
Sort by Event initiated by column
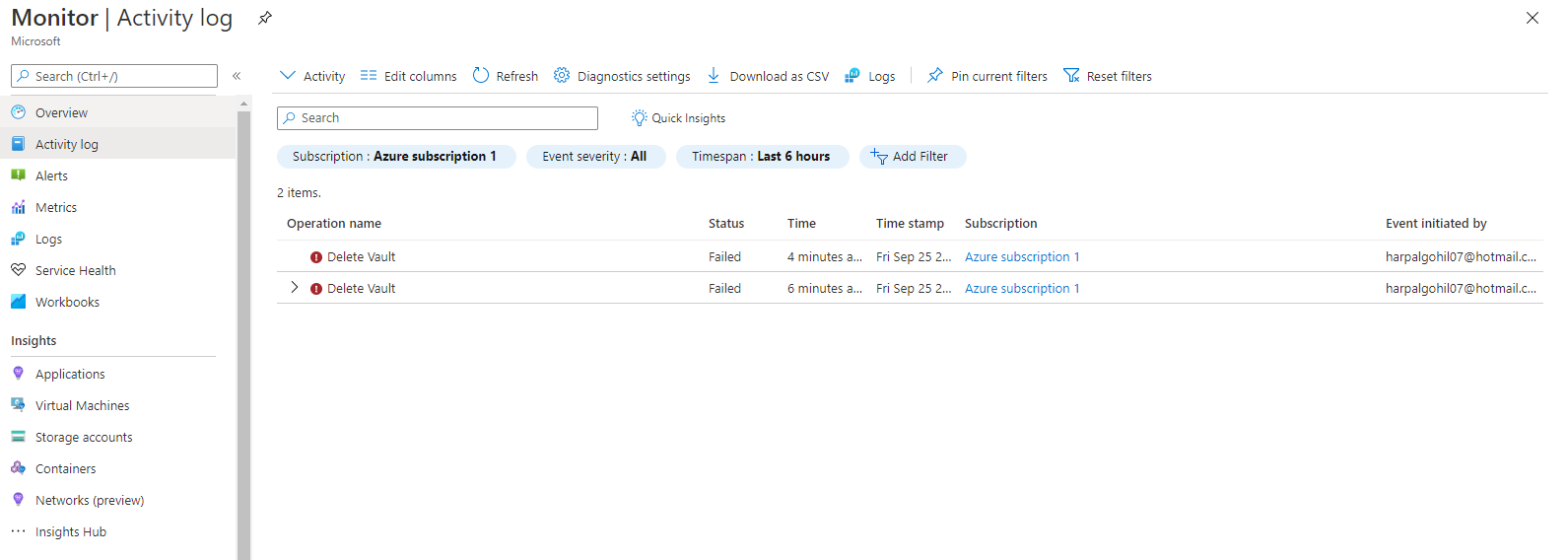(x=1436, y=224)
